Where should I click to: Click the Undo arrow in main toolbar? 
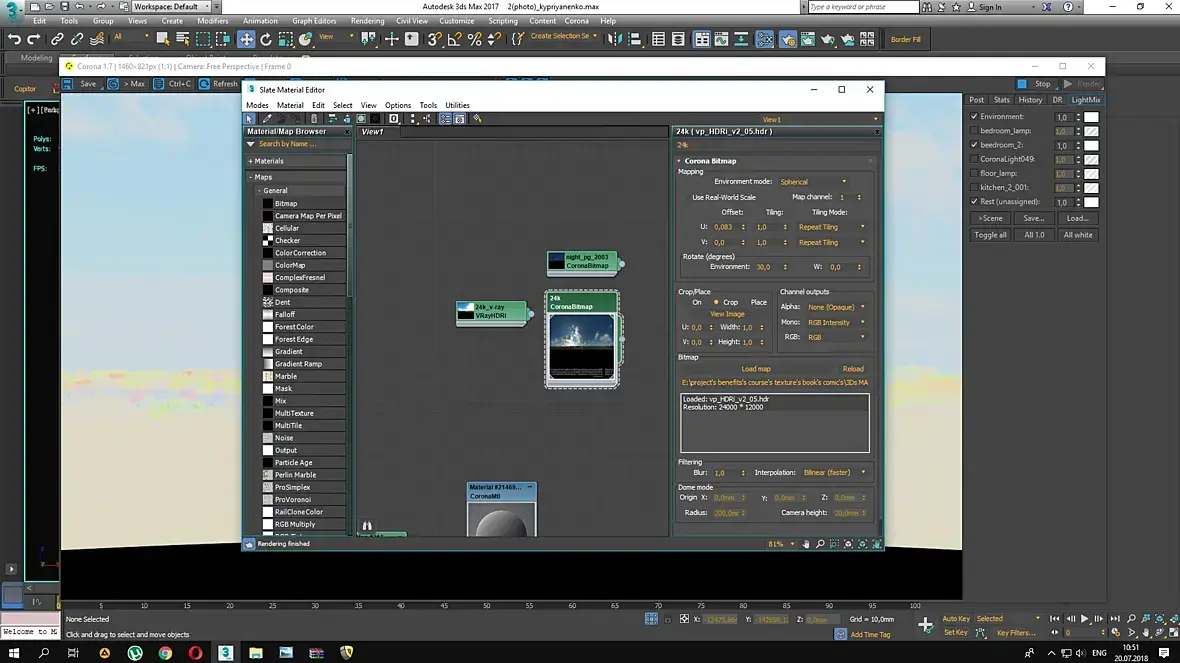click(x=14, y=39)
